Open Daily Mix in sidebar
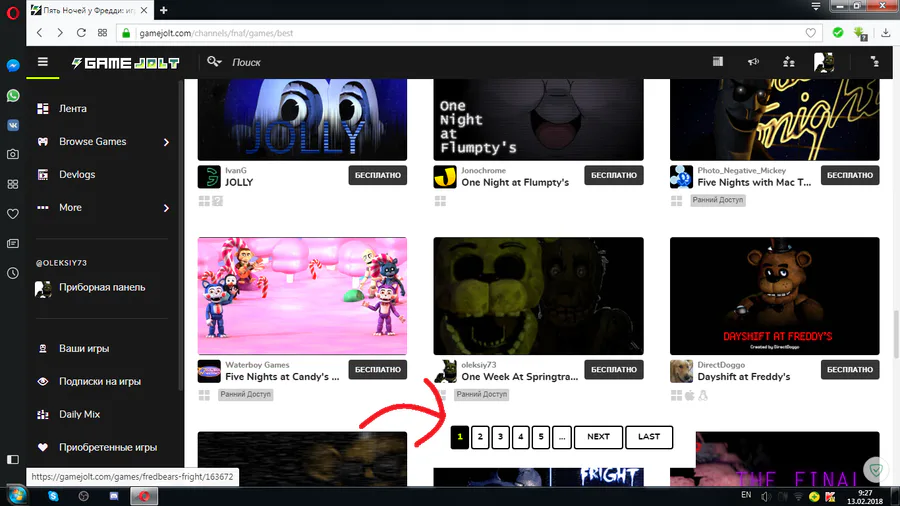 point(79,414)
